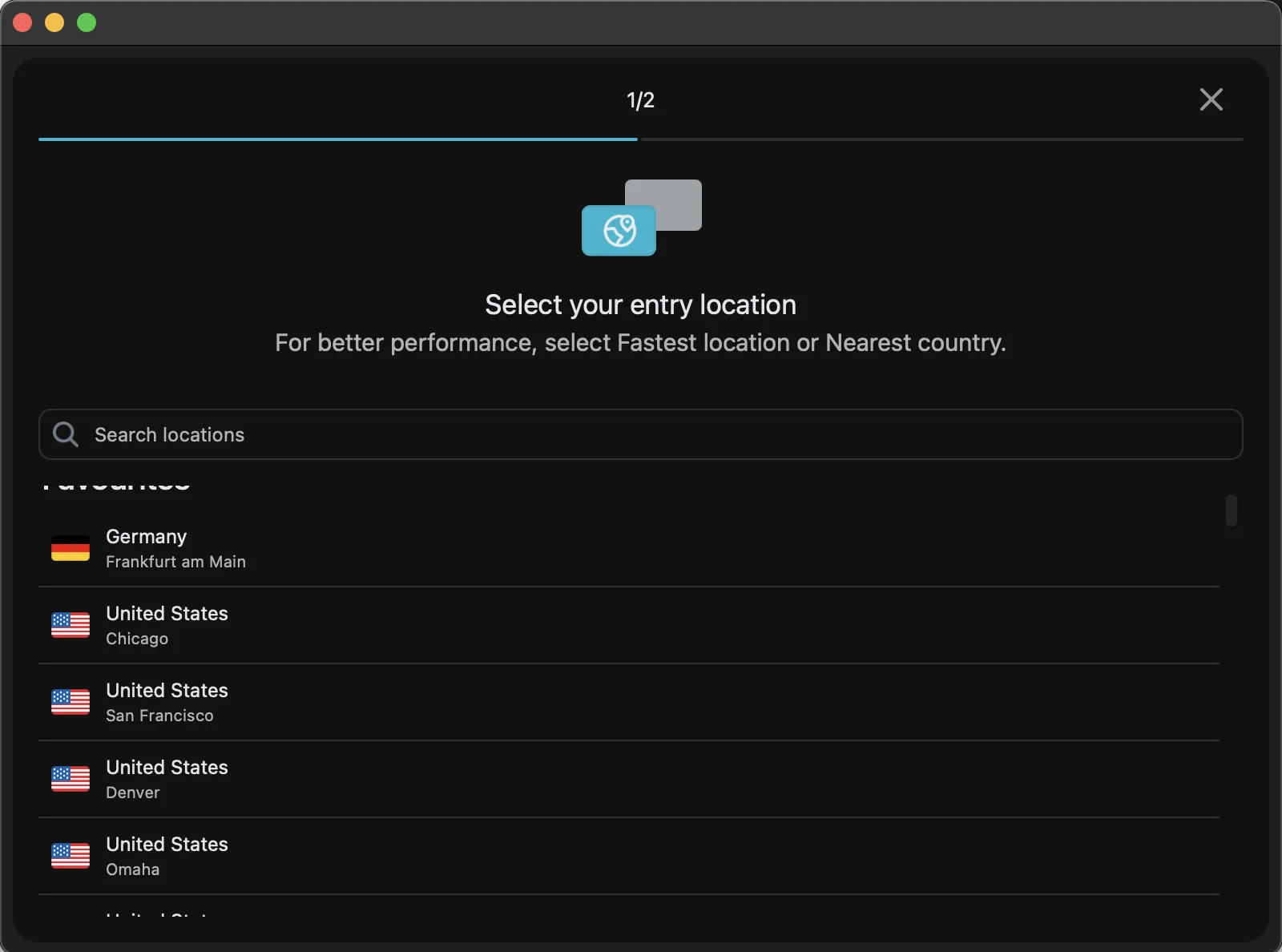Viewport: 1282px width, 952px height.
Task: Select Germany Frankfurt am Main location
Action: [x=175, y=549]
